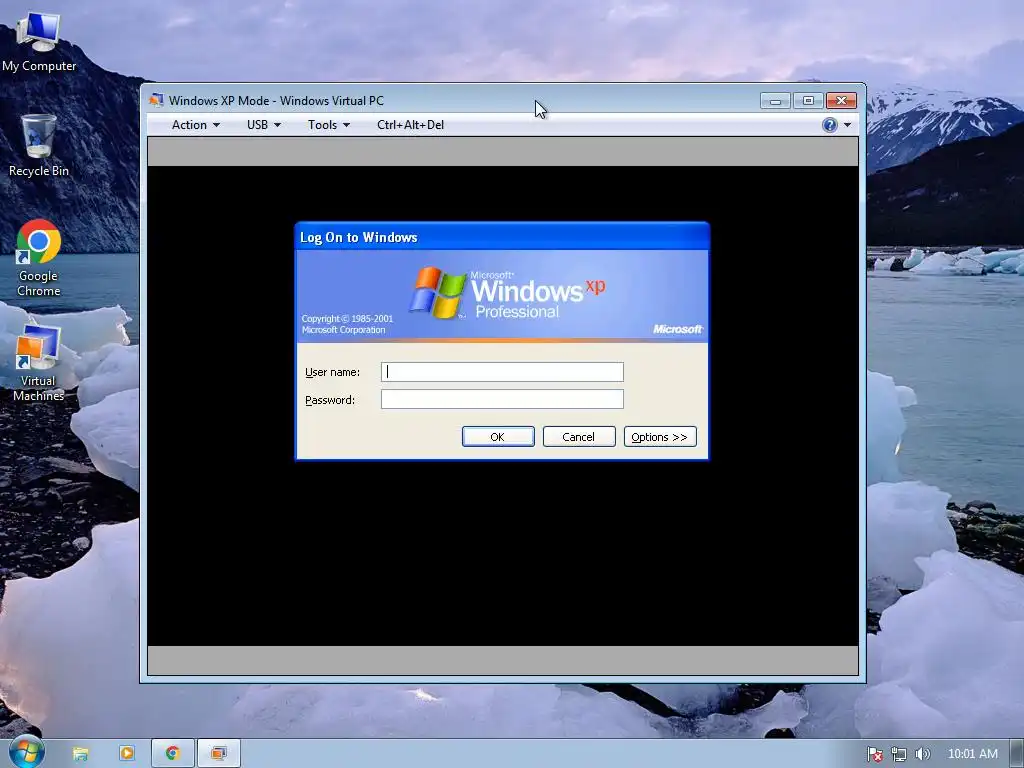The width and height of the screenshot is (1024, 768).
Task: Click the 10:01 AM taskbar clock
Action: 972,754
